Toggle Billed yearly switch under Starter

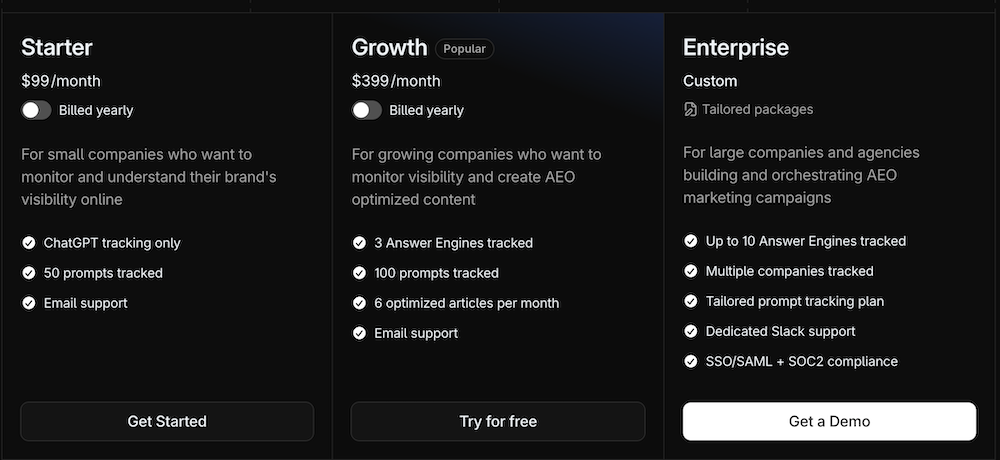pyautogui.click(x=36, y=110)
